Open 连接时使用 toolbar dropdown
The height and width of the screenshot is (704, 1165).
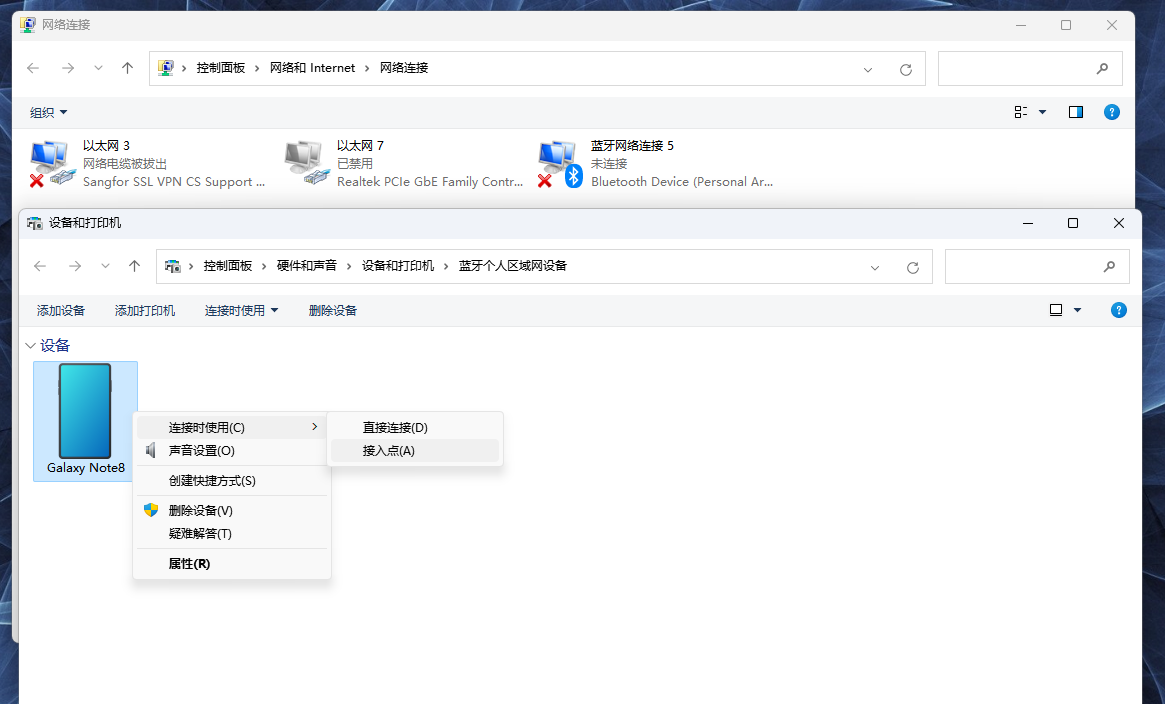click(241, 310)
